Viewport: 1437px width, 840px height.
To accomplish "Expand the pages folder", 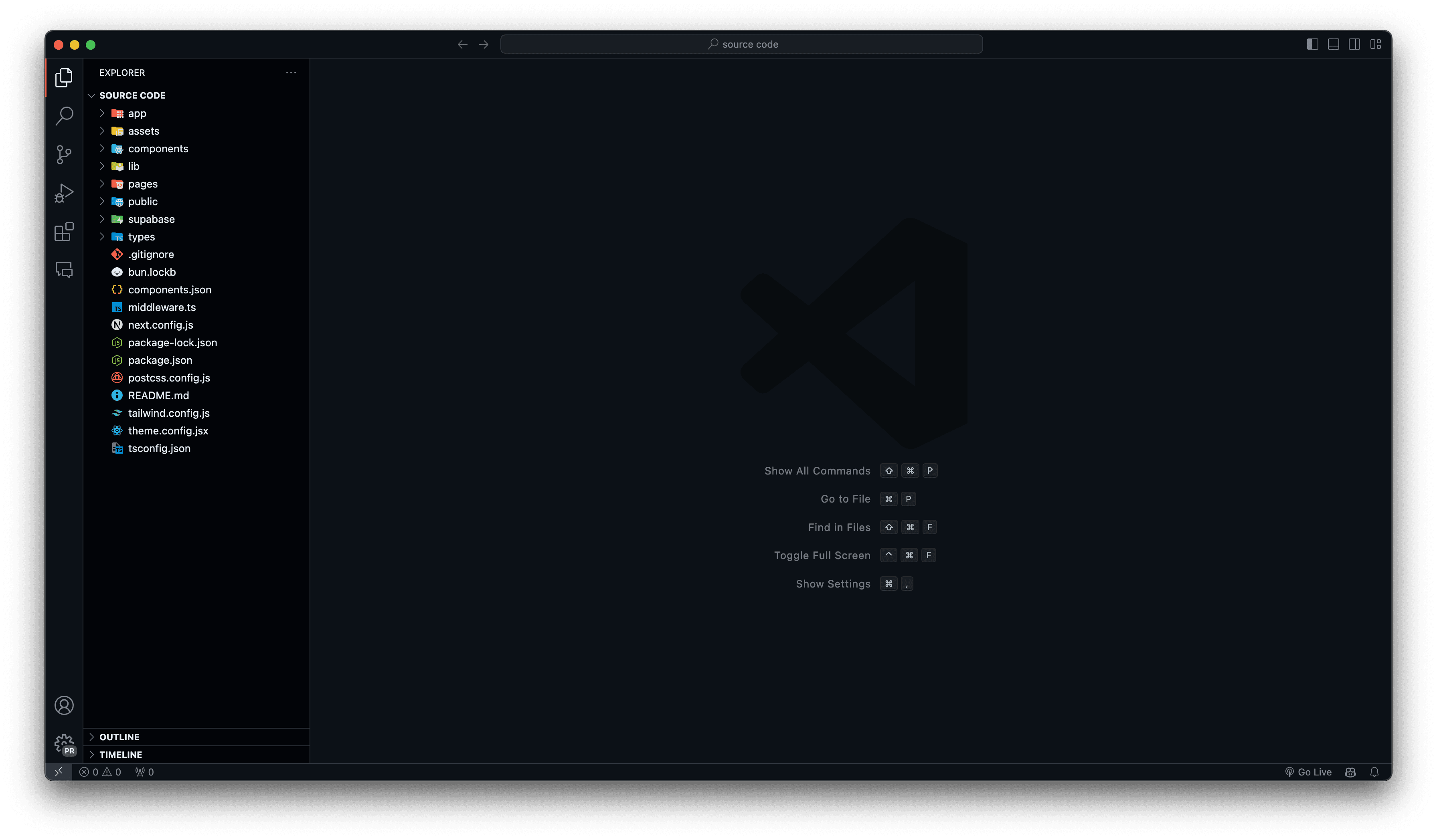I will coord(196,184).
